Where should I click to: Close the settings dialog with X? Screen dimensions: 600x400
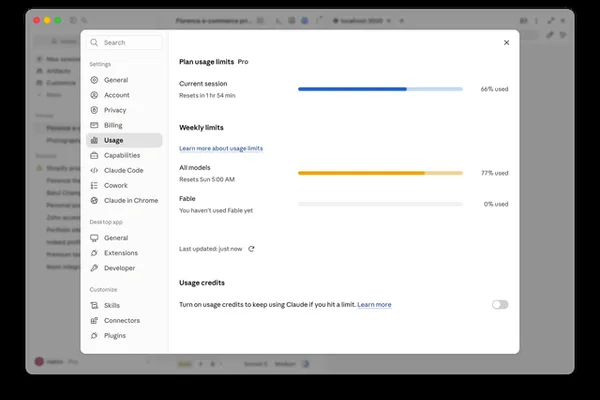coord(506,42)
